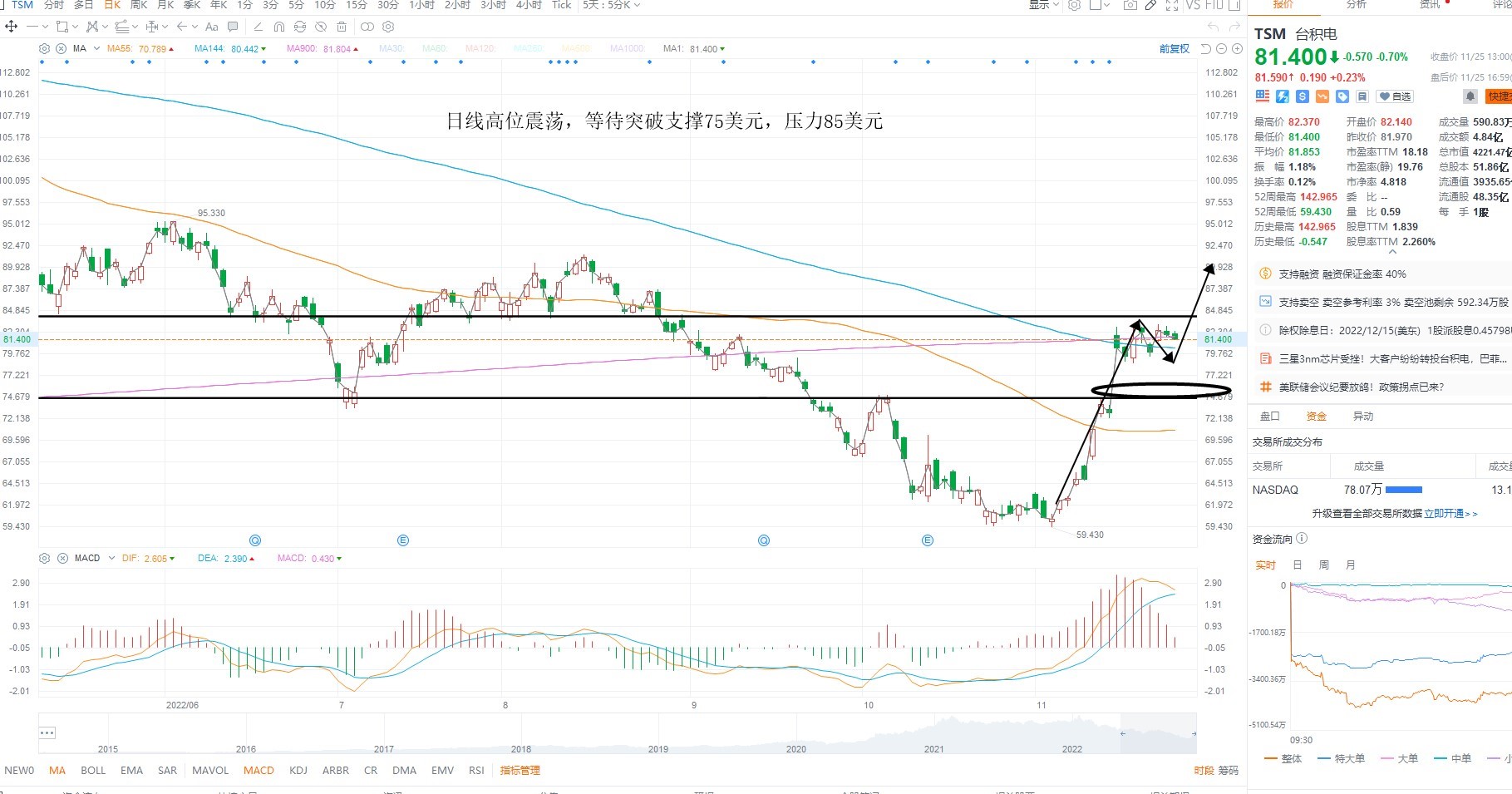The height and width of the screenshot is (794, 1512).
Task: Expand the shapes tool dropdown arrow
Action: tap(74, 27)
